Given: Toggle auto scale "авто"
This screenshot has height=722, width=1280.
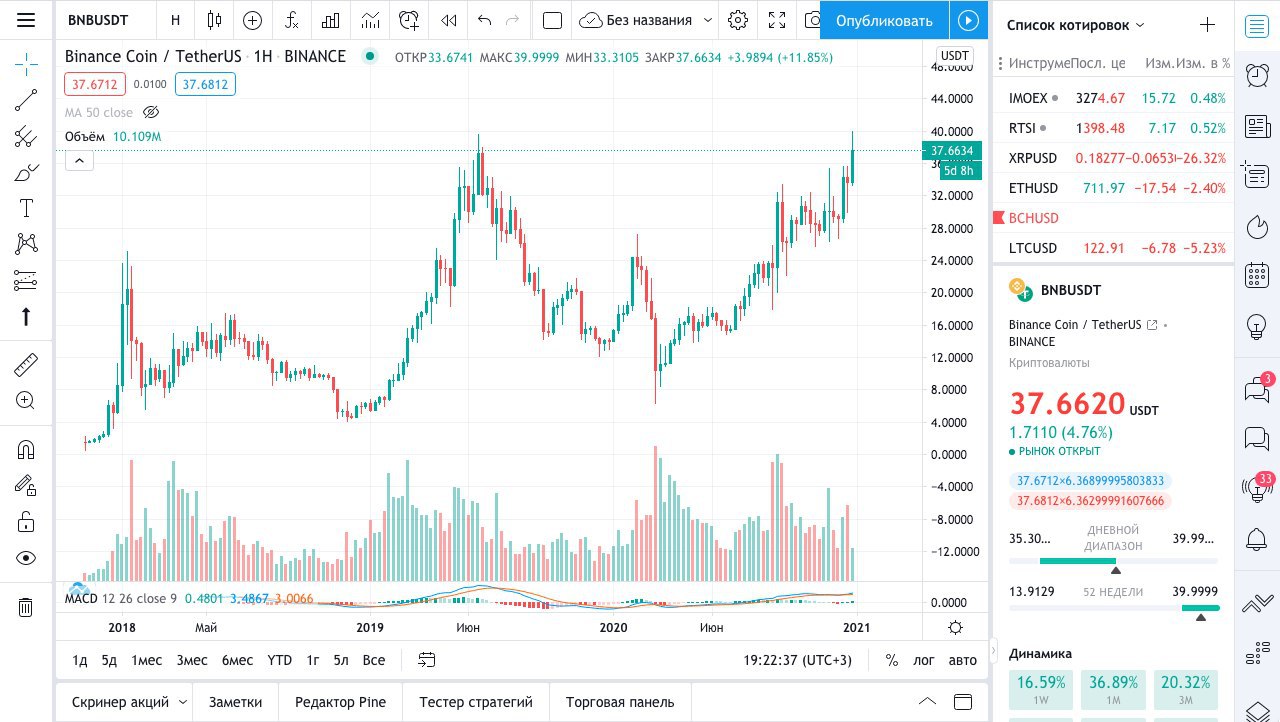Looking at the screenshot, I should [962, 660].
